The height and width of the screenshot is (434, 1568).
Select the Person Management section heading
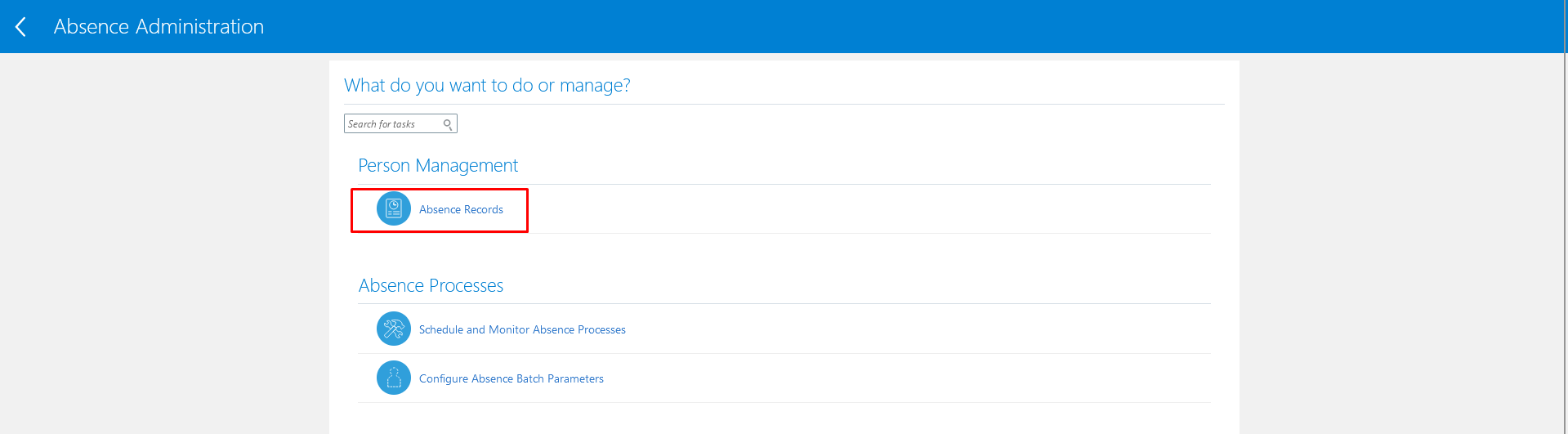(x=438, y=166)
